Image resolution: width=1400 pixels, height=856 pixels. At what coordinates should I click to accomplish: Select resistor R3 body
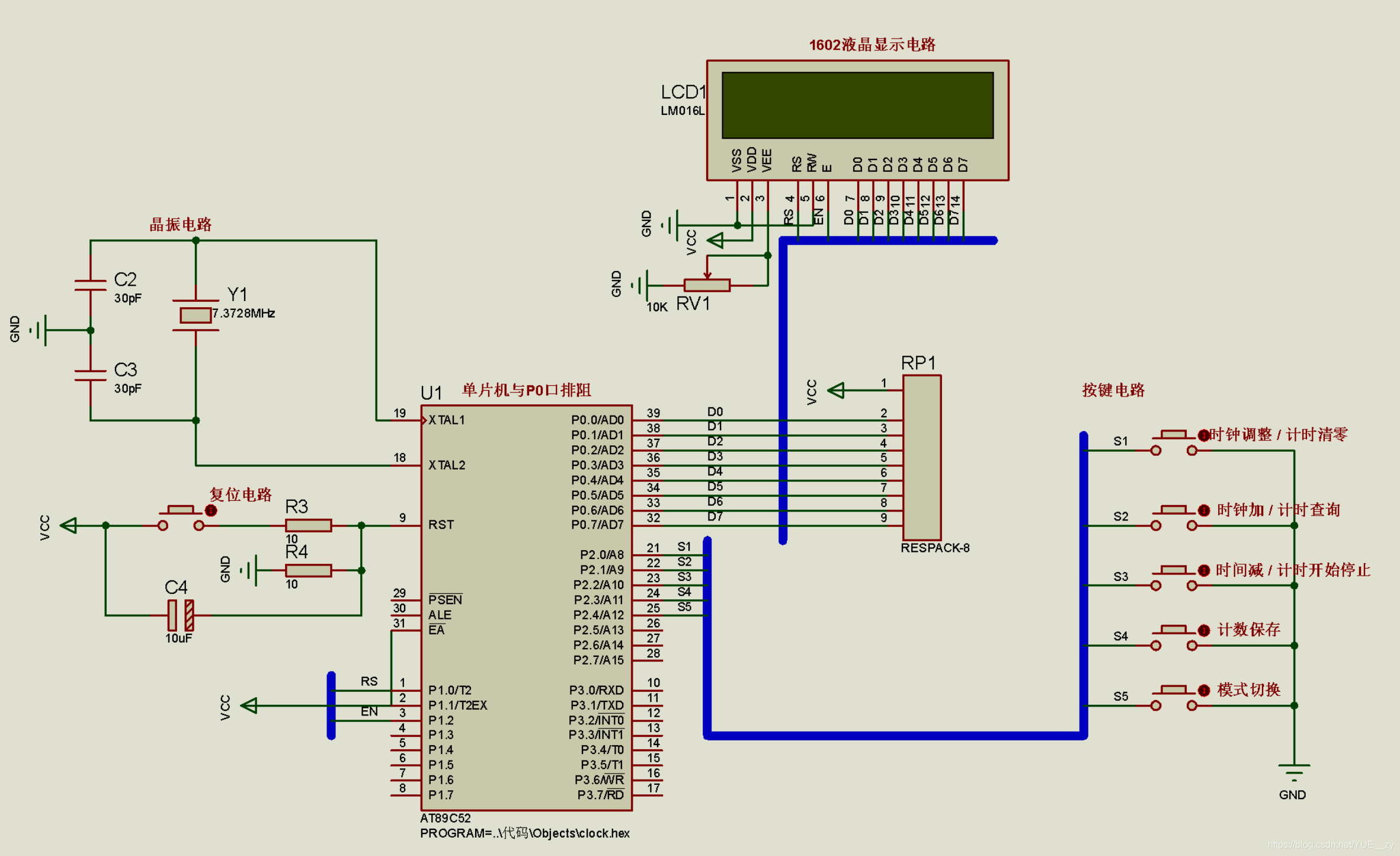coord(308,525)
